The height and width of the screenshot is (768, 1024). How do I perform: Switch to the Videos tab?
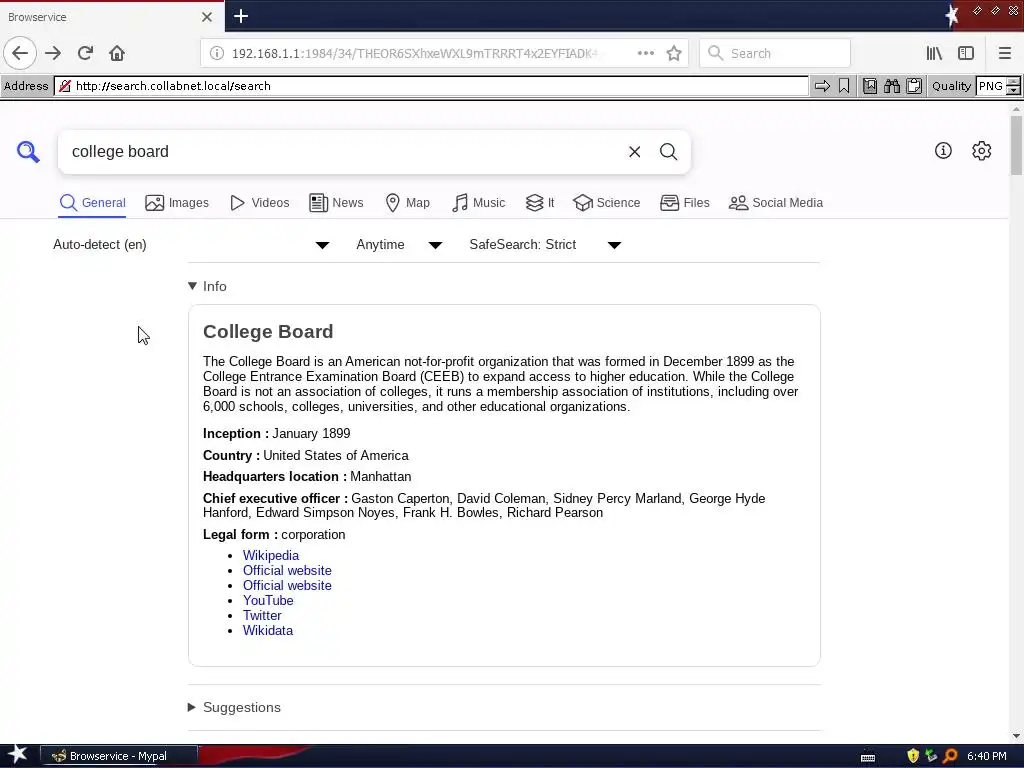point(259,203)
